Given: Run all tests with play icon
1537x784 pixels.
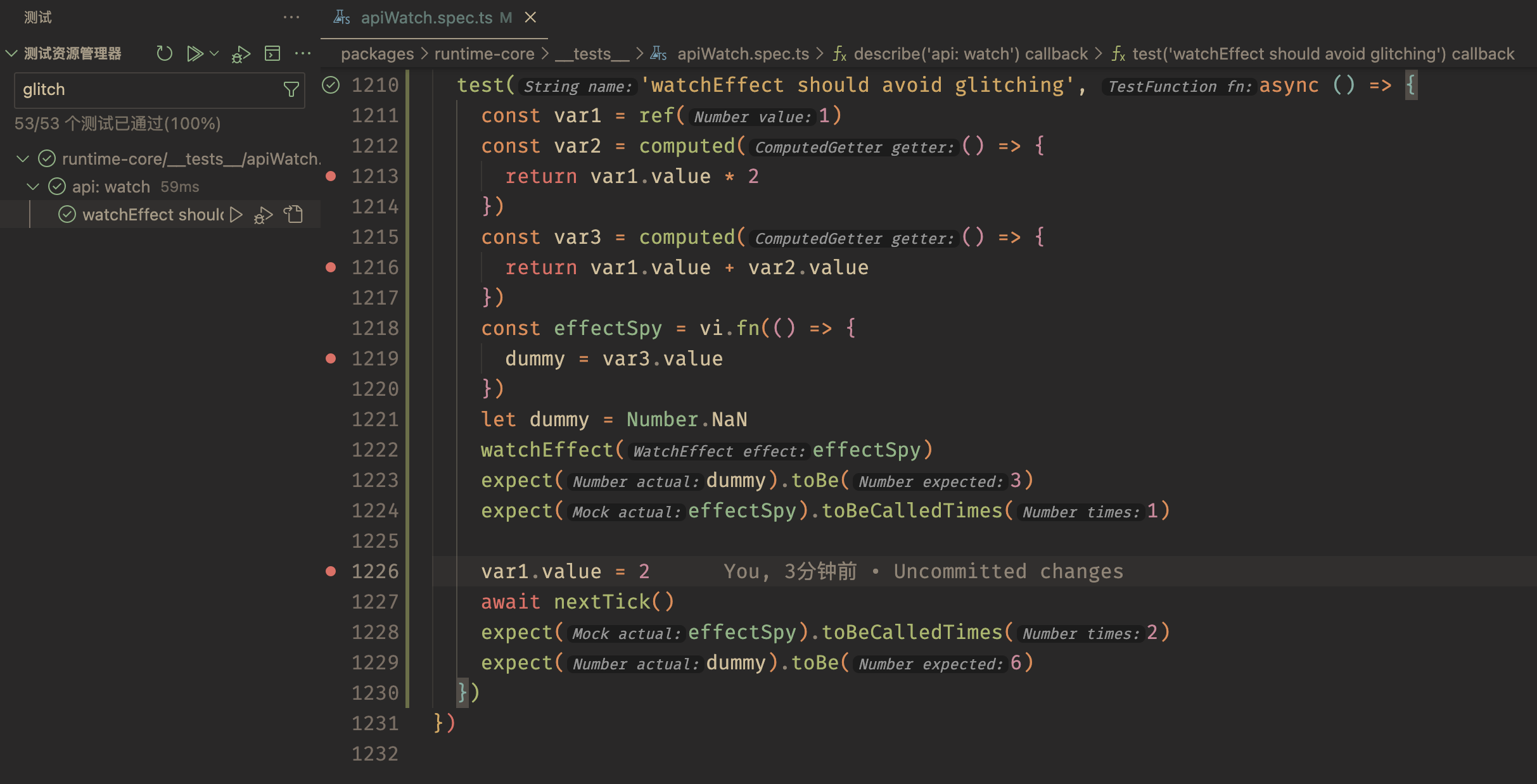Looking at the screenshot, I should [195, 53].
